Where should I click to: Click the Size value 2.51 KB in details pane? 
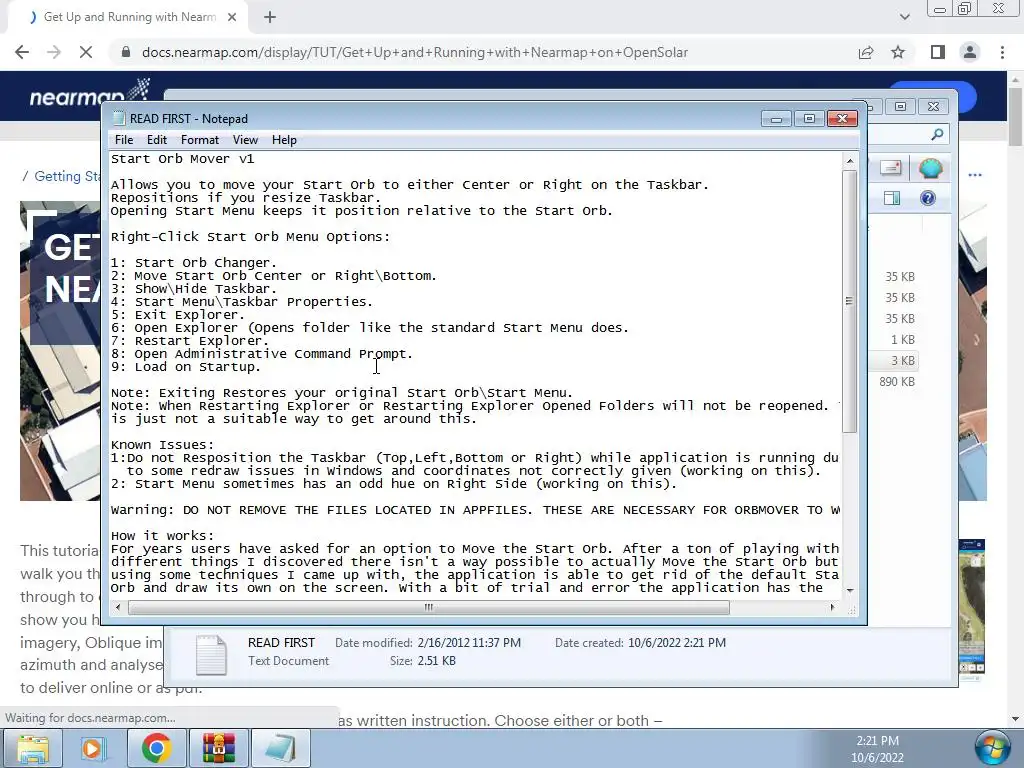click(436, 661)
